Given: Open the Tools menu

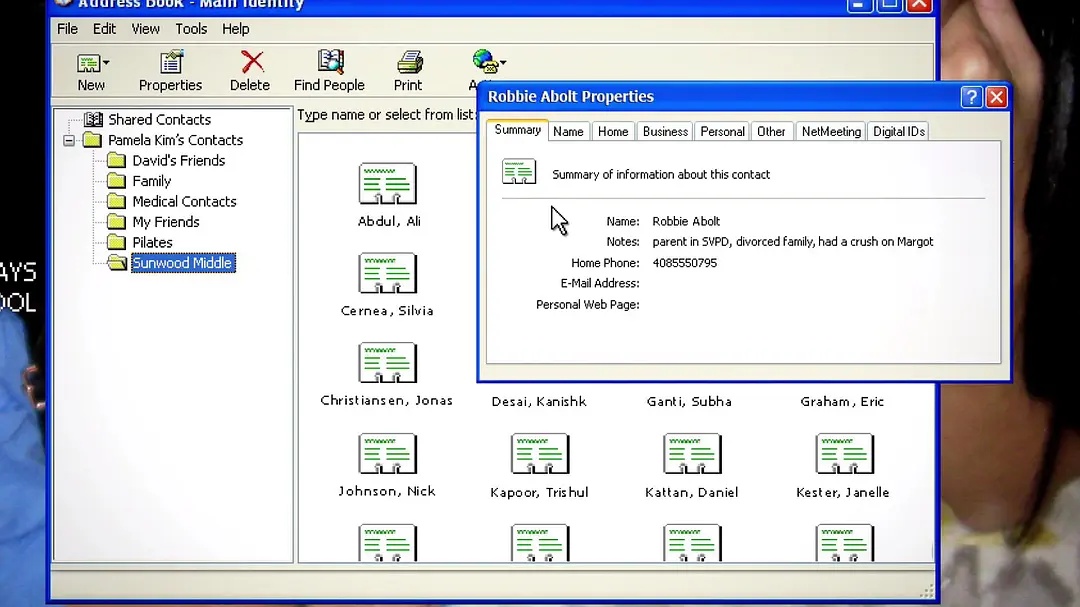Looking at the screenshot, I should click(190, 28).
